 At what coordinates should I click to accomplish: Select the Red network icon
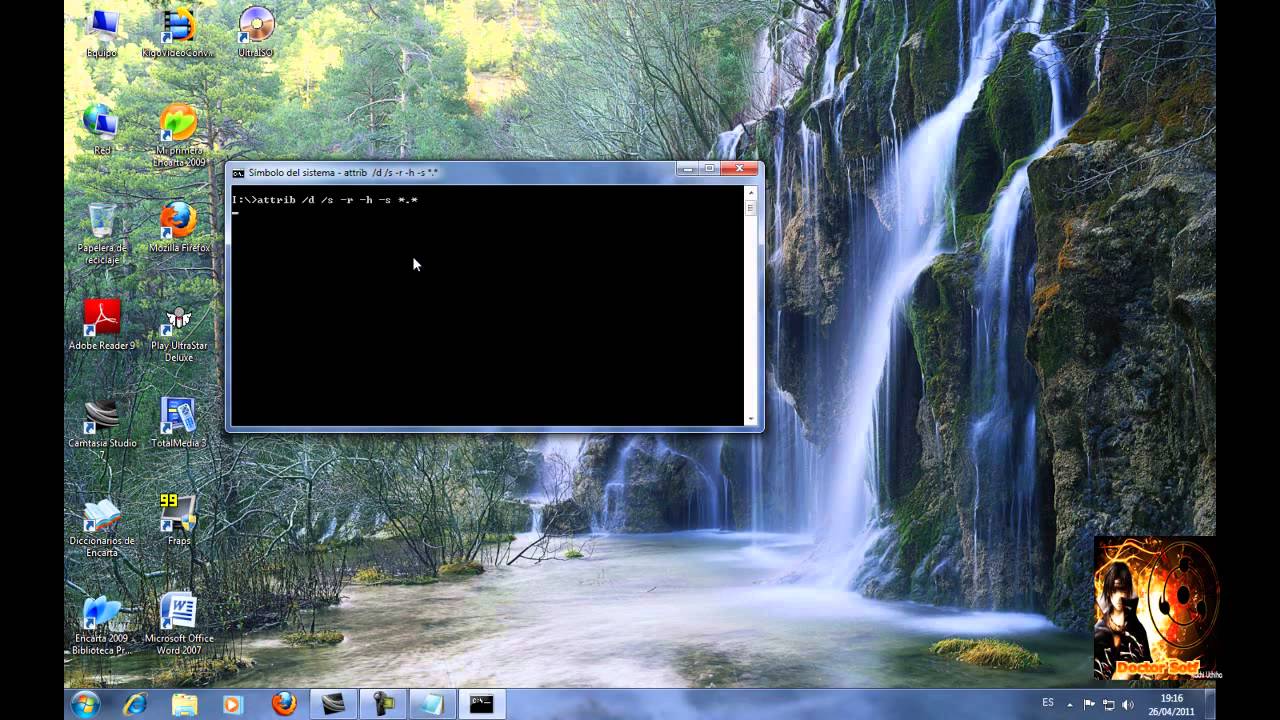coord(101,129)
